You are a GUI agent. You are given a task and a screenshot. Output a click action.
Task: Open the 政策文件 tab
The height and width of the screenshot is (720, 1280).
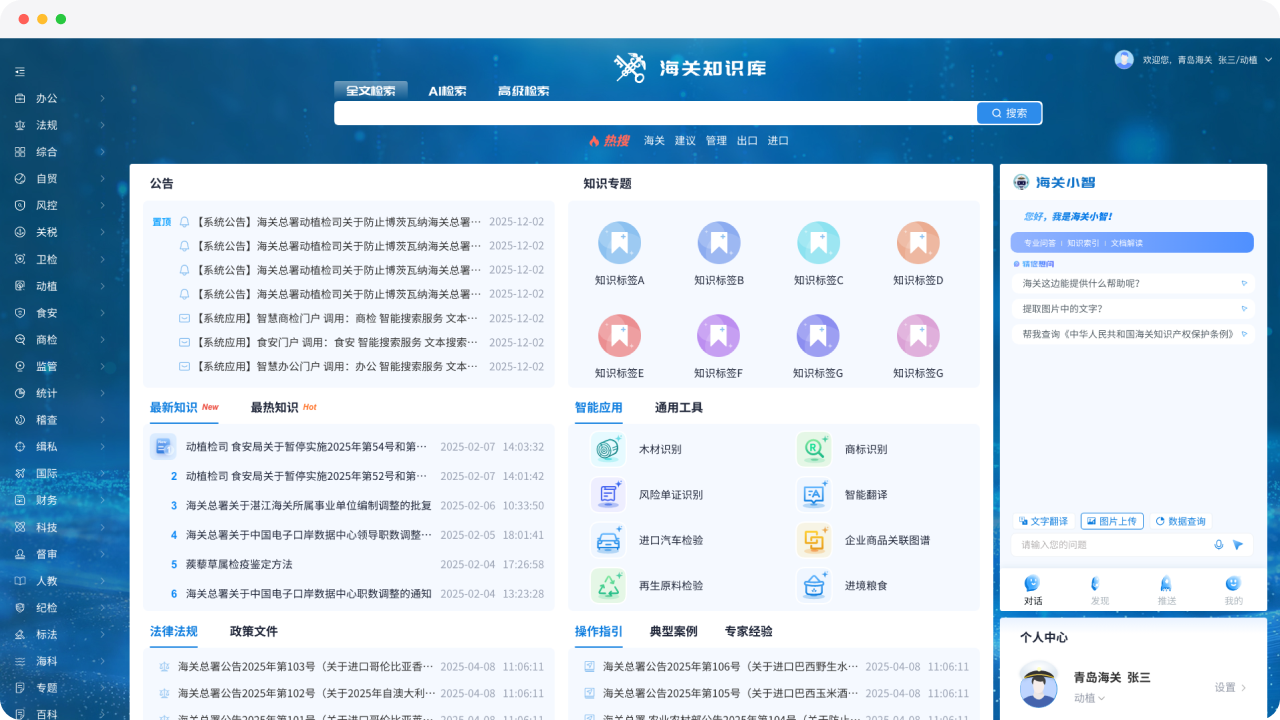pos(254,632)
